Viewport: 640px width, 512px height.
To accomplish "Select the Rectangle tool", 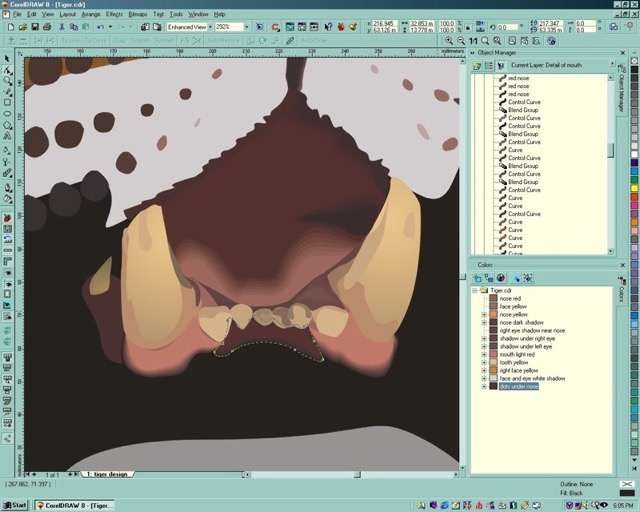I will pos(7,102).
